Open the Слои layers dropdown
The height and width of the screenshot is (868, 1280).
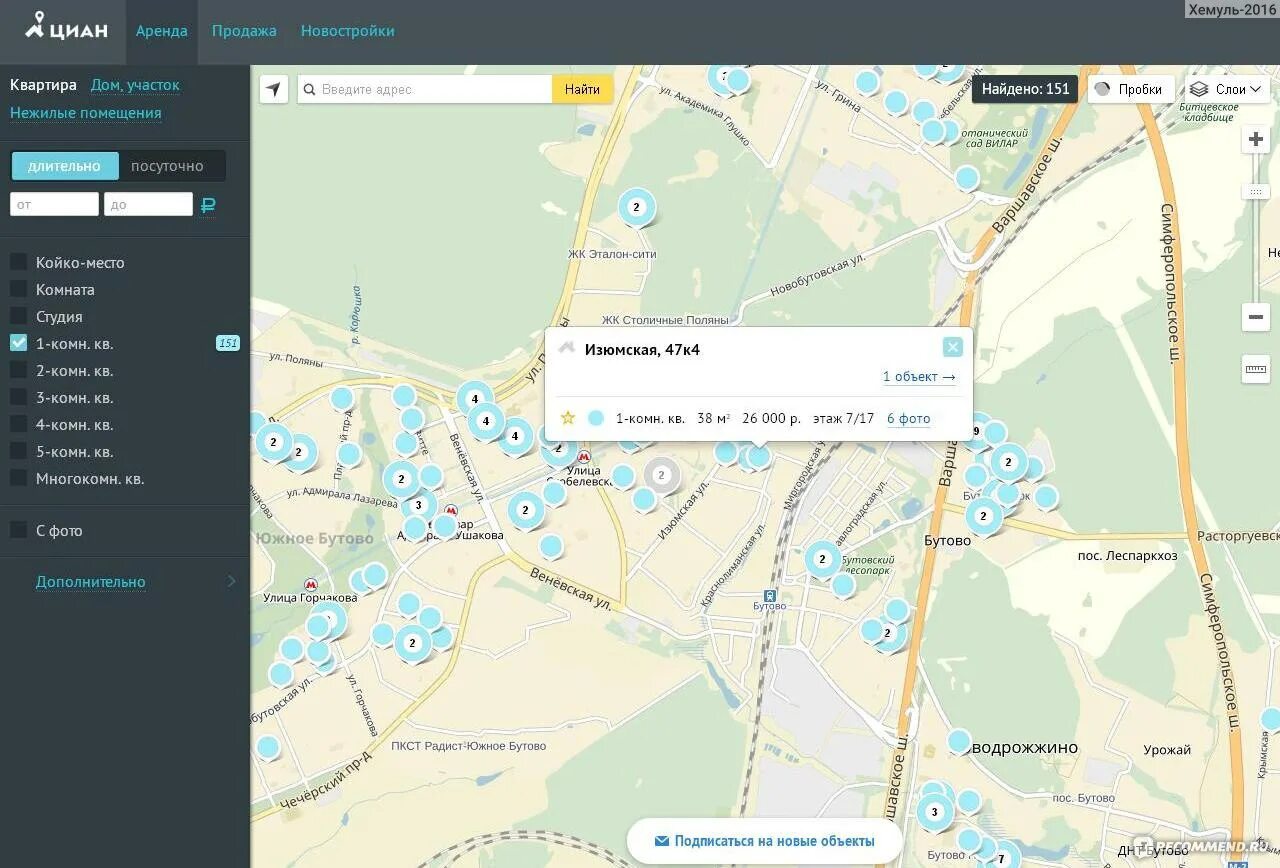[x=1228, y=89]
